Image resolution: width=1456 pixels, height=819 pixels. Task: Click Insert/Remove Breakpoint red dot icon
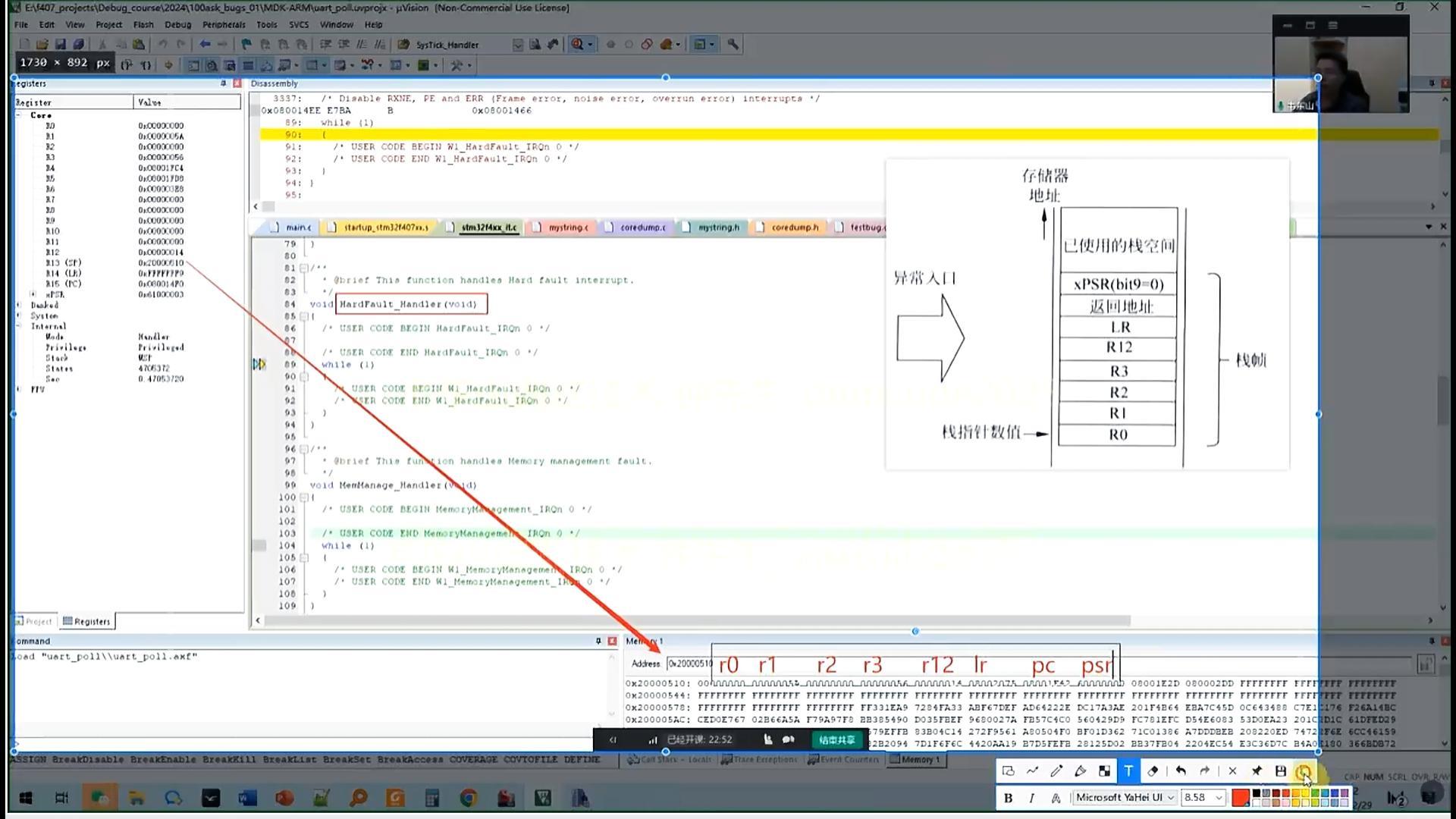(x=610, y=44)
